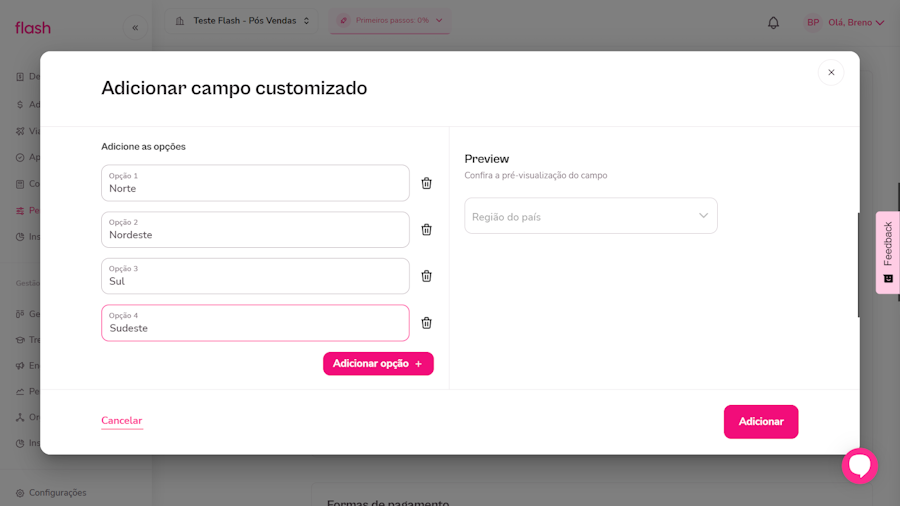Collapse the sidebar with double-chevron icon
Screen dimensions: 900x506
135,28
